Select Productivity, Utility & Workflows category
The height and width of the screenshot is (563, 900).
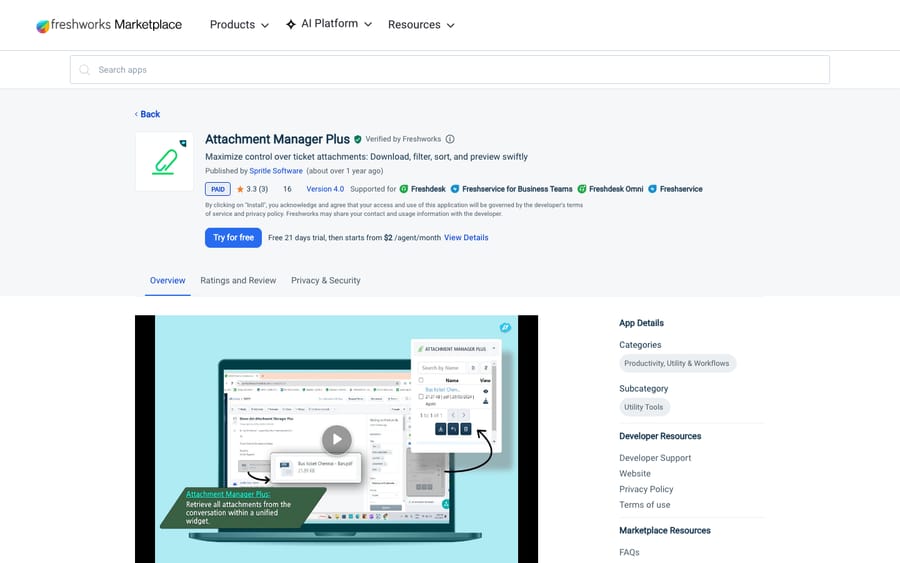677,363
